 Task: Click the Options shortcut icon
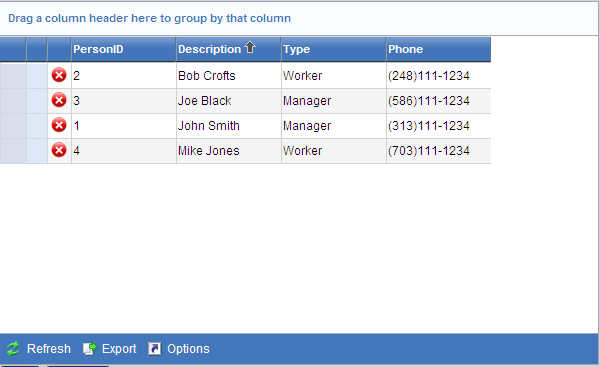(x=155, y=349)
